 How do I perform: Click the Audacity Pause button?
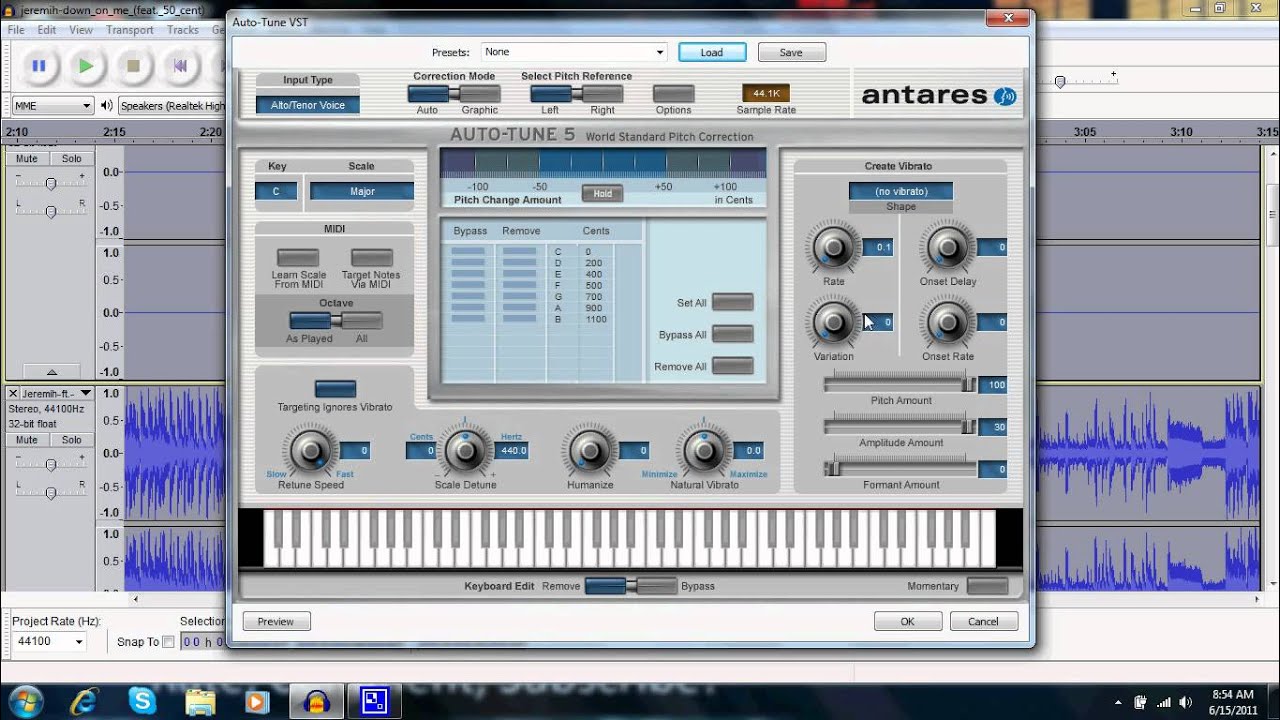[x=39, y=66]
